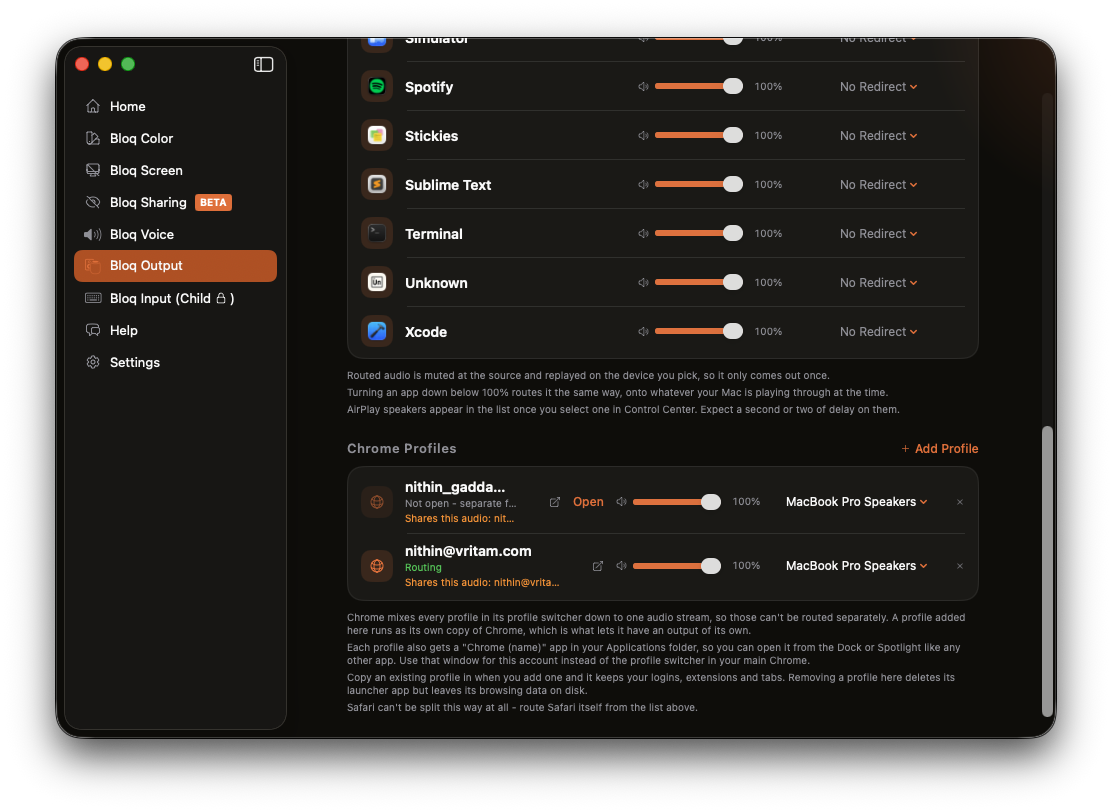Image resolution: width=1112 pixels, height=812 pixels.
Task: Mute Sublime Text via its speaker icon
Action: pyautogui.click(x=643, y=184)
